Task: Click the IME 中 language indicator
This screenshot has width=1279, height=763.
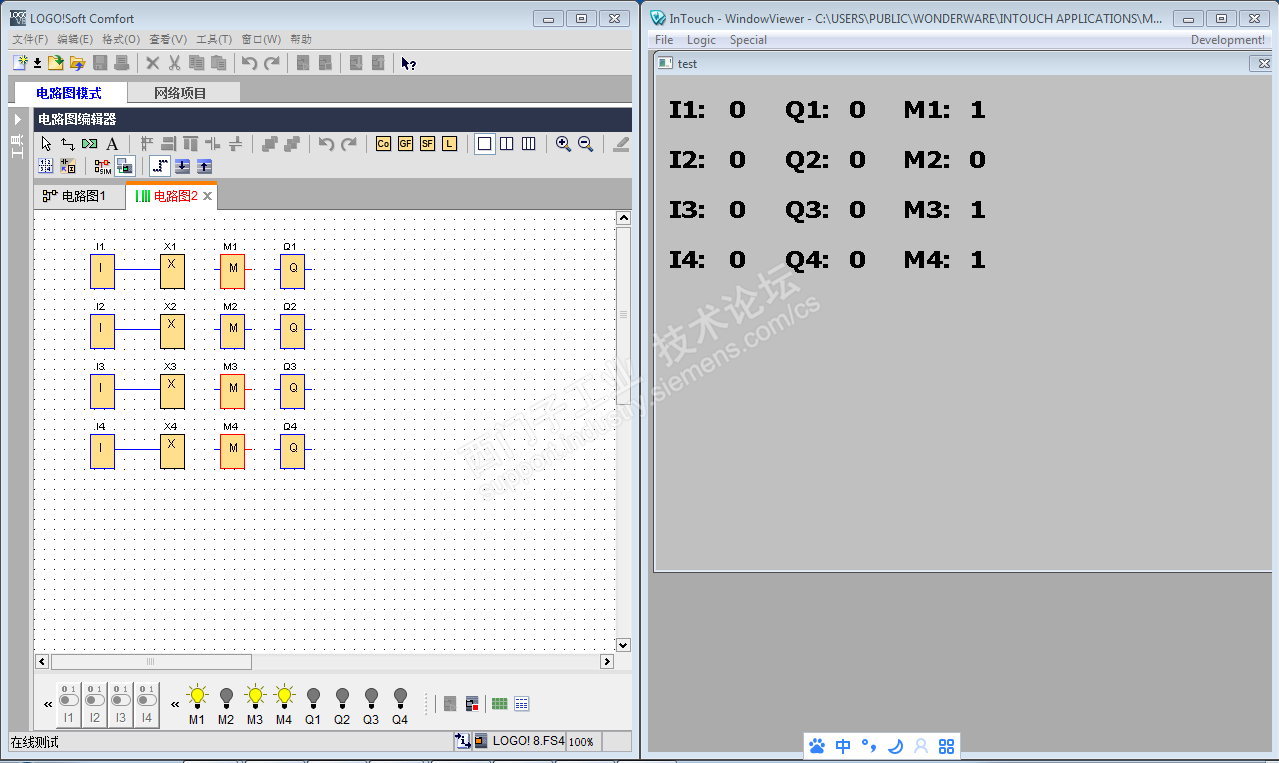Action: click(843, 746)
